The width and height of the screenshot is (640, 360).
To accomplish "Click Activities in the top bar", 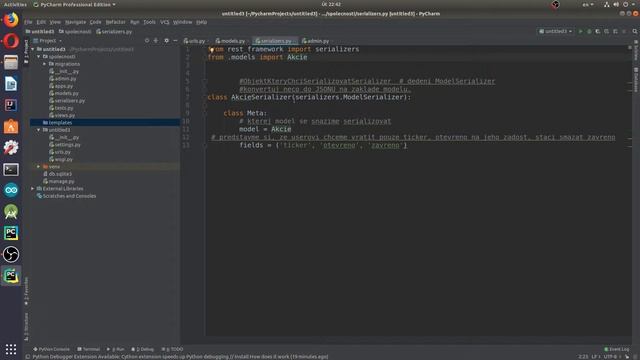I will pos(15,4).
